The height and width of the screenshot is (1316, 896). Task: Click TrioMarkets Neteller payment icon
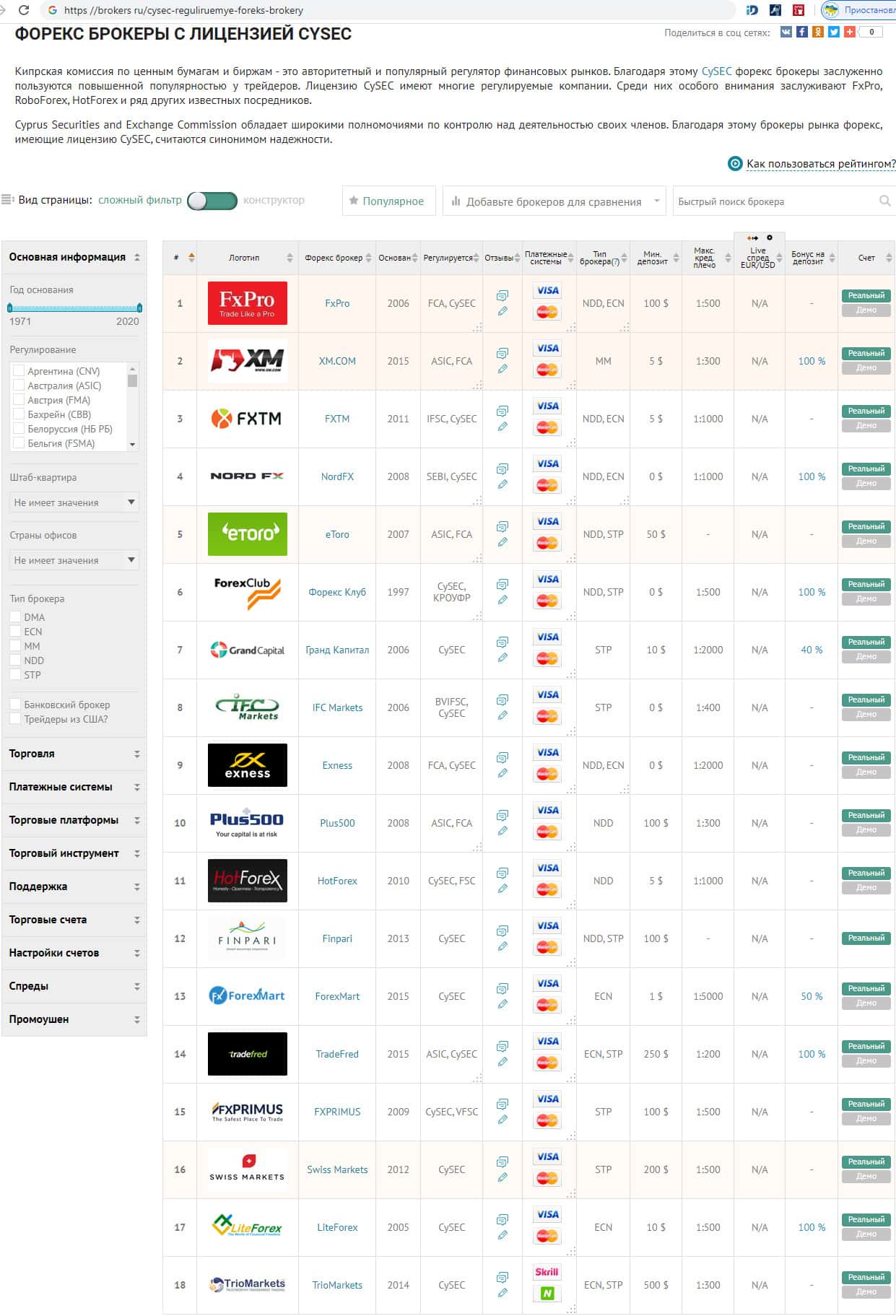coord(547,1294)
